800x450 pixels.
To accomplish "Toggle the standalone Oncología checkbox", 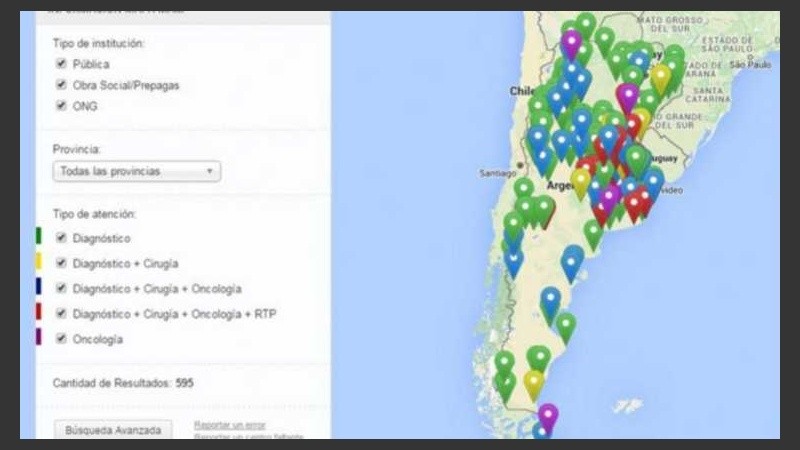I will point(61,338).
